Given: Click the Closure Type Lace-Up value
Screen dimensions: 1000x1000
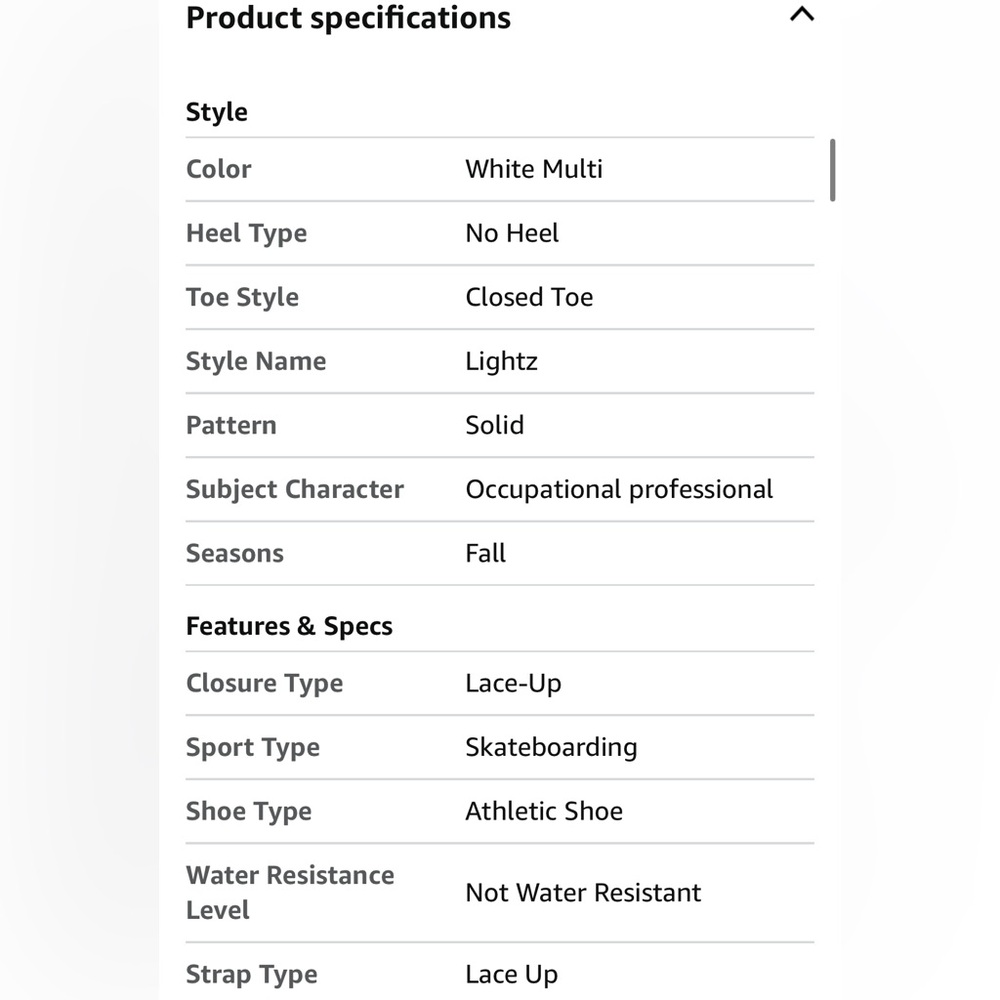Looking at the screenshot, I should 513,683.
